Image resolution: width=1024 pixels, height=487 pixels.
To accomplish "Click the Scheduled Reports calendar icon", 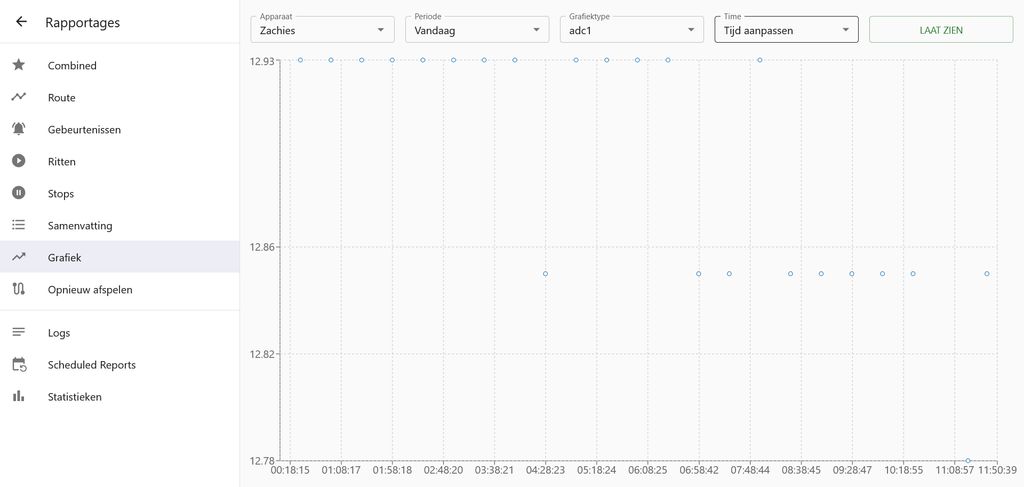I will (19, 365).
